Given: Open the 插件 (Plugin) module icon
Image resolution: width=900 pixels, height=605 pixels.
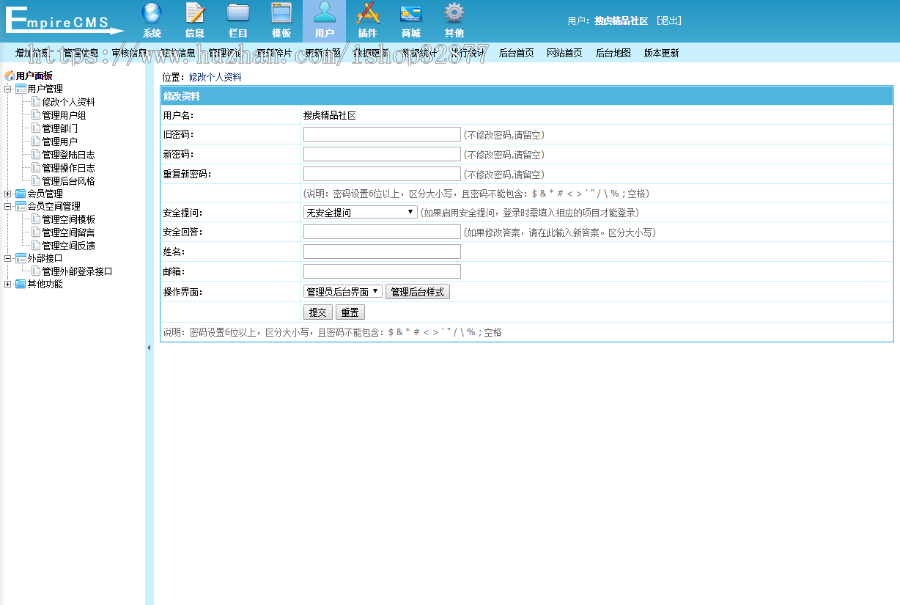Looking at the screenshot, I should click(x=367, y=21).
